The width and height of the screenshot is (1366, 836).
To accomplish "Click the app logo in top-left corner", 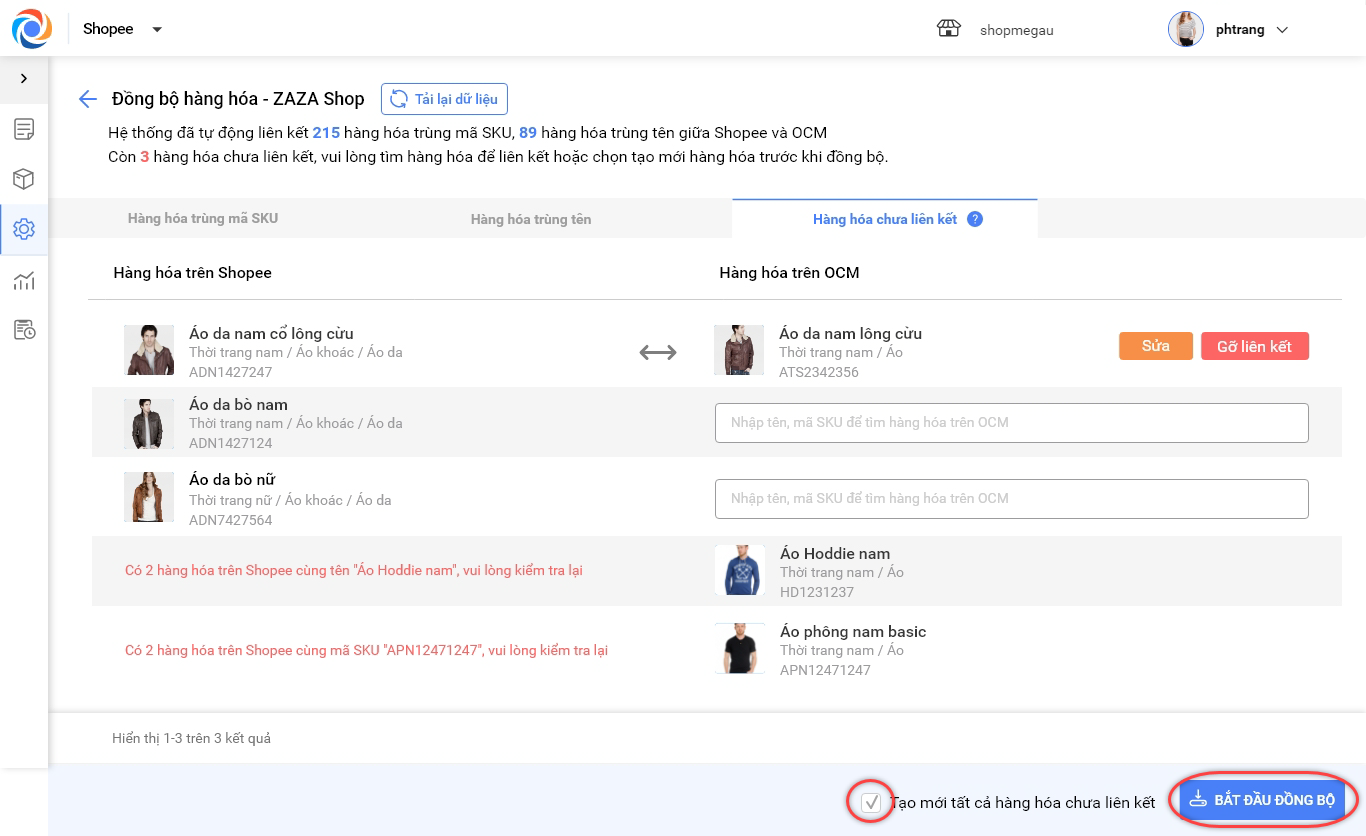I will pyautogui.click(x=32, y=29).
